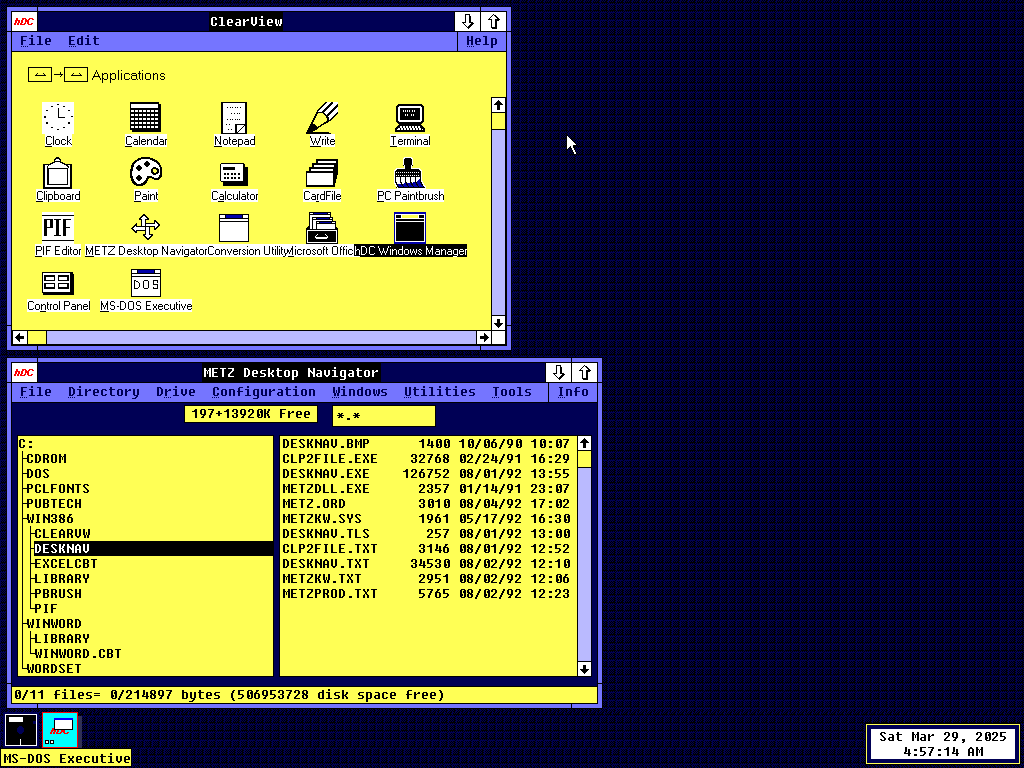Open File menu in METZ Desktop Navigator
This screenshot has width=1024, height=768.
(x=36, y=392)
